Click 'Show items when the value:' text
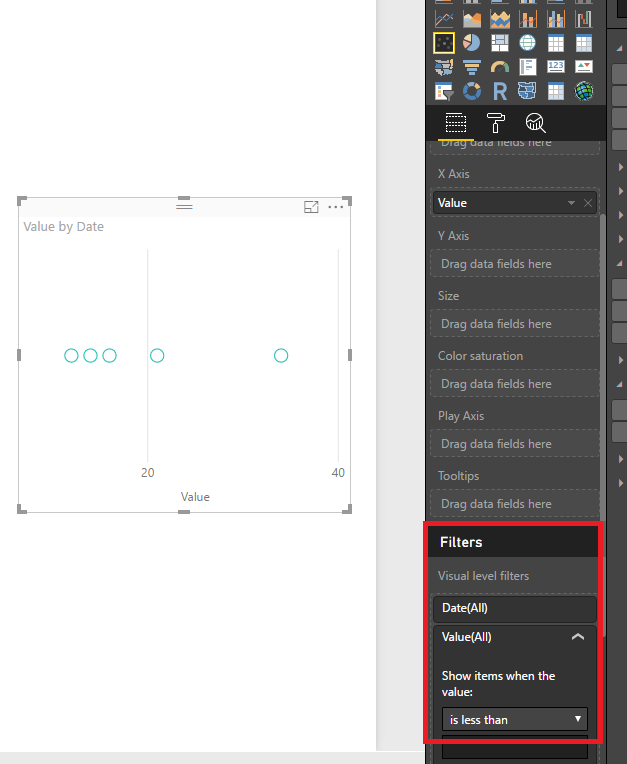This screenshot has width=627, height=764. 498,684
